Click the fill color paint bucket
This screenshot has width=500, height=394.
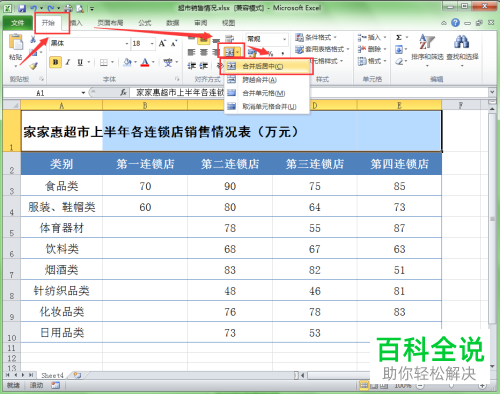(127, 62)
